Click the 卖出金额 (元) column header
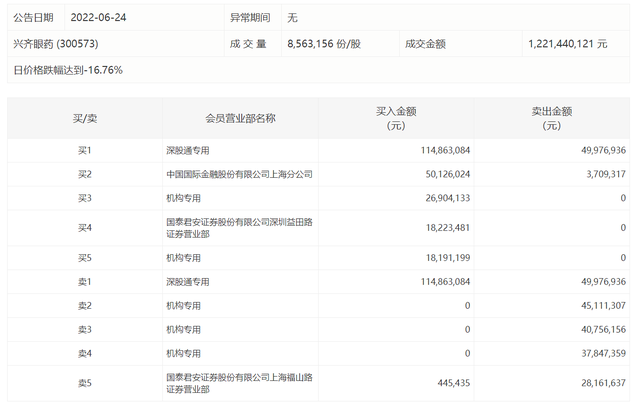The image size is (640, 411). pos(551,118)
